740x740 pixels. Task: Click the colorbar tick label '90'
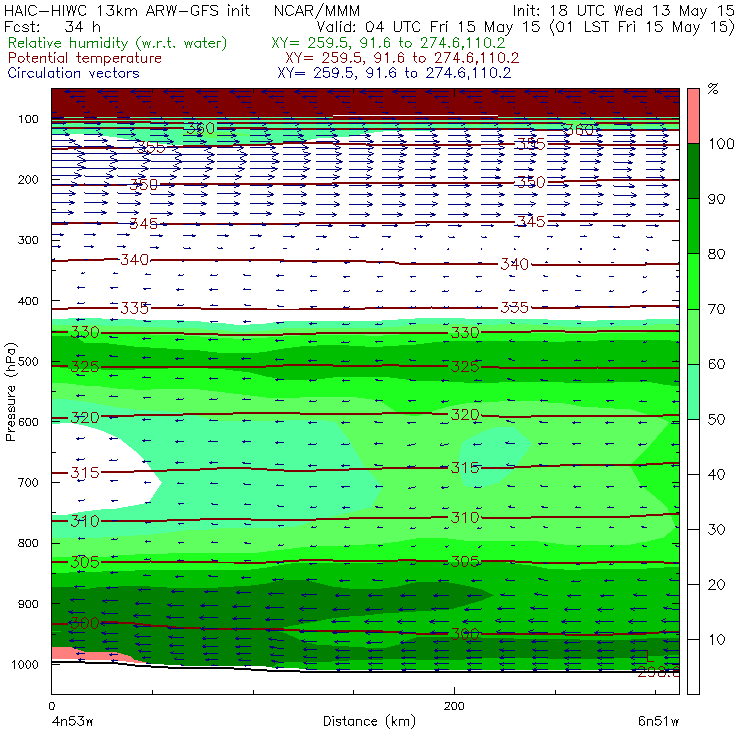coord(716,199)
